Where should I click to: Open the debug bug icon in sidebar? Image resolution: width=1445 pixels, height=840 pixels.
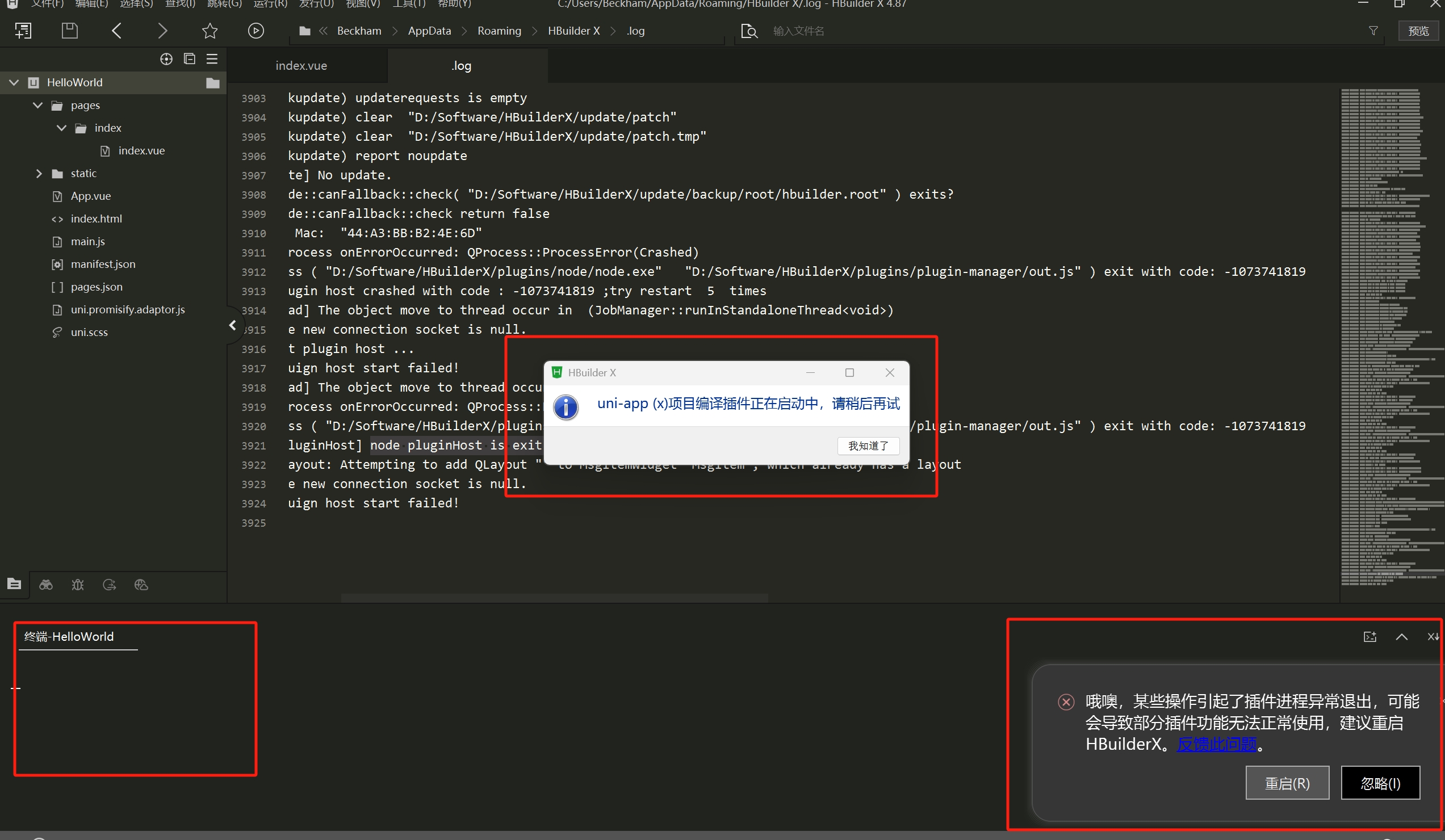click(77, 585)
